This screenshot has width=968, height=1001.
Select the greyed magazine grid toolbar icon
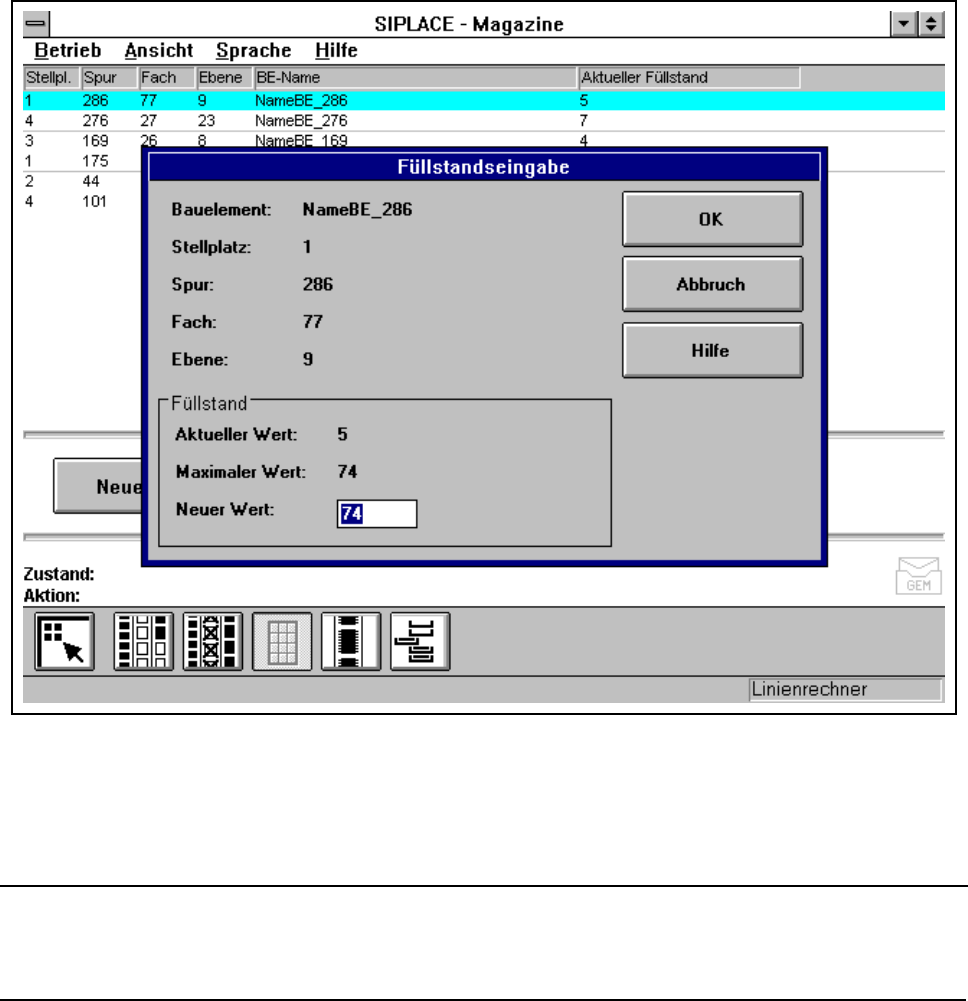(x=282, y=641)
